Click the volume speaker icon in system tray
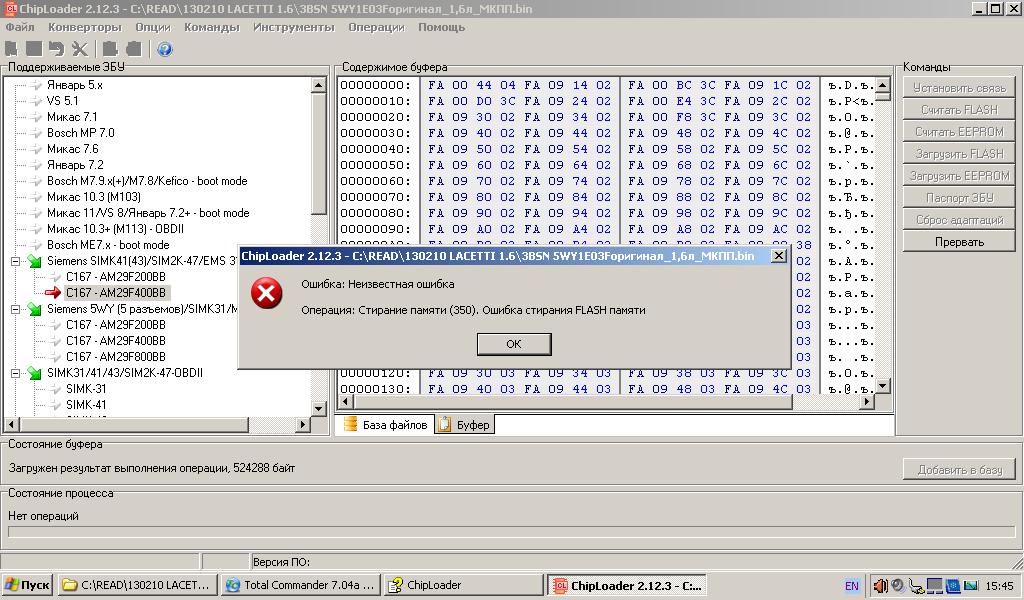This screenshot has height=600, width=1024. pyautogui.click(x=880, y=586)
